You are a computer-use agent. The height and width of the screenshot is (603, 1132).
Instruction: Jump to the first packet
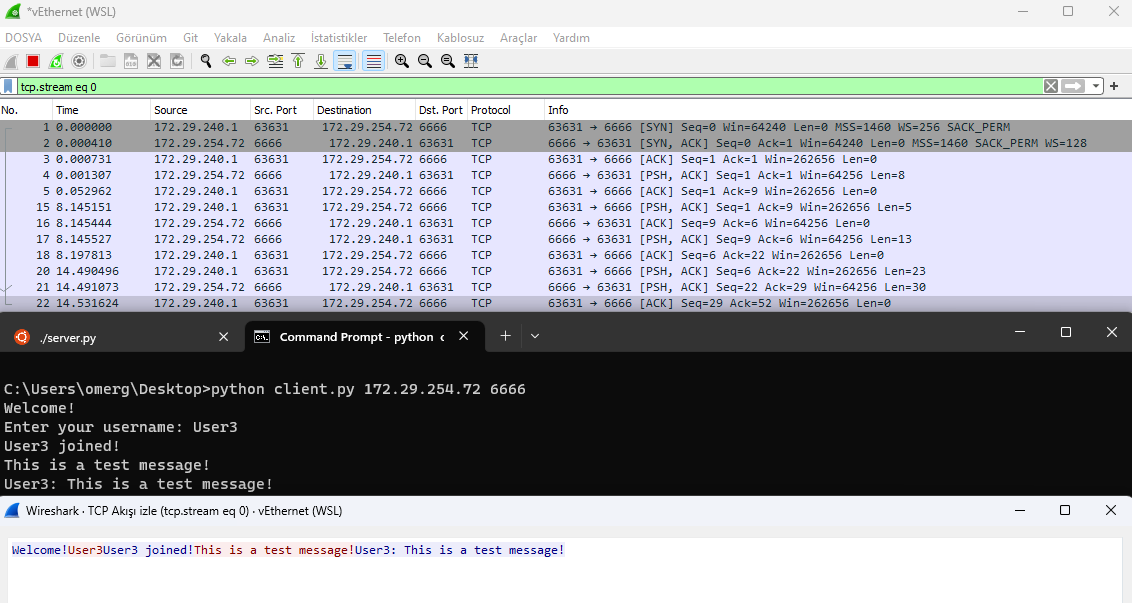tap(298, 61)
